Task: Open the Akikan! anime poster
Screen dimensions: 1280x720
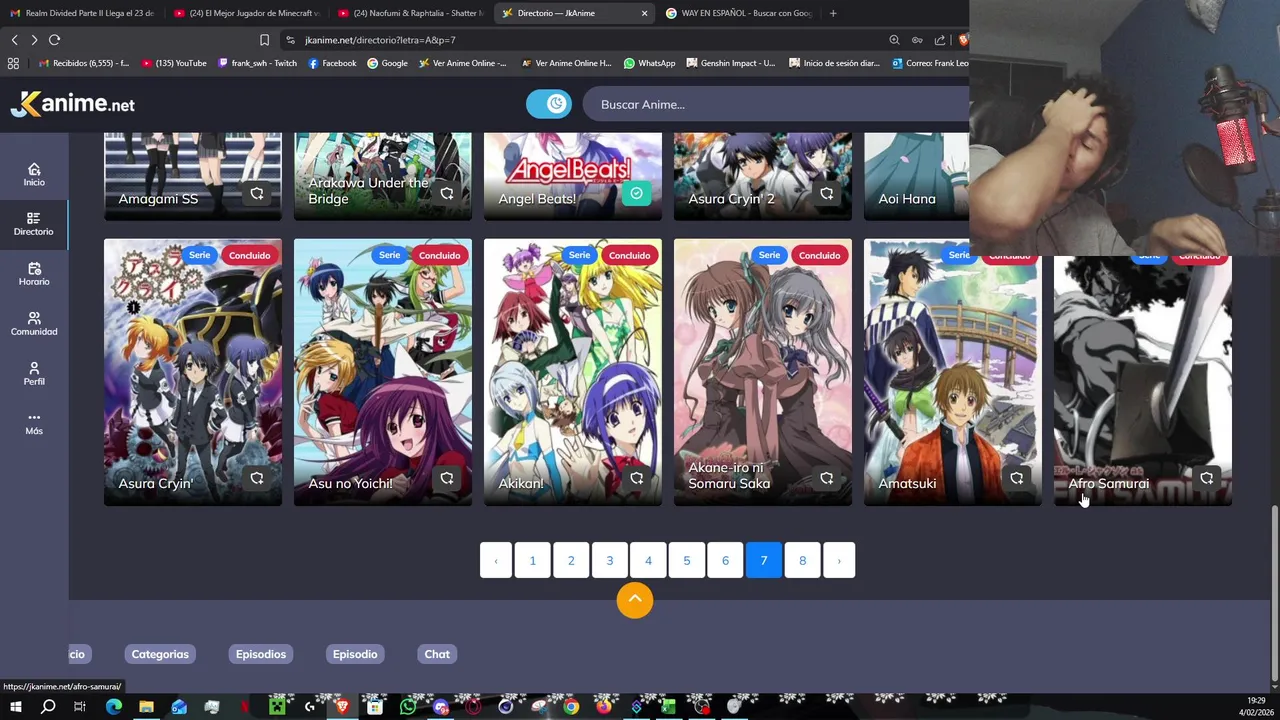Action: 573,372
